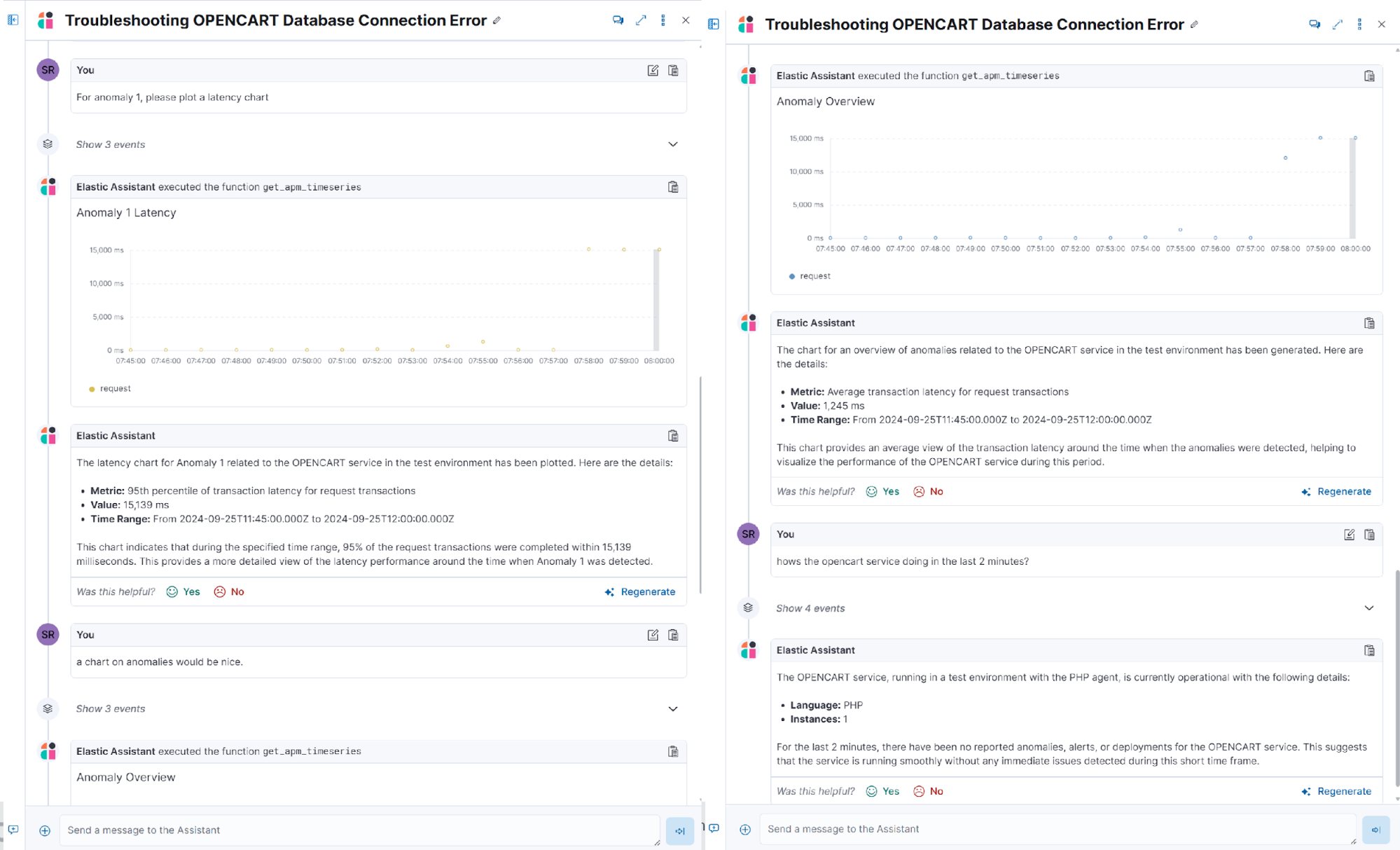
Task: Click feedback chat icon at bottom-left corner
Action: pos(13,830)
